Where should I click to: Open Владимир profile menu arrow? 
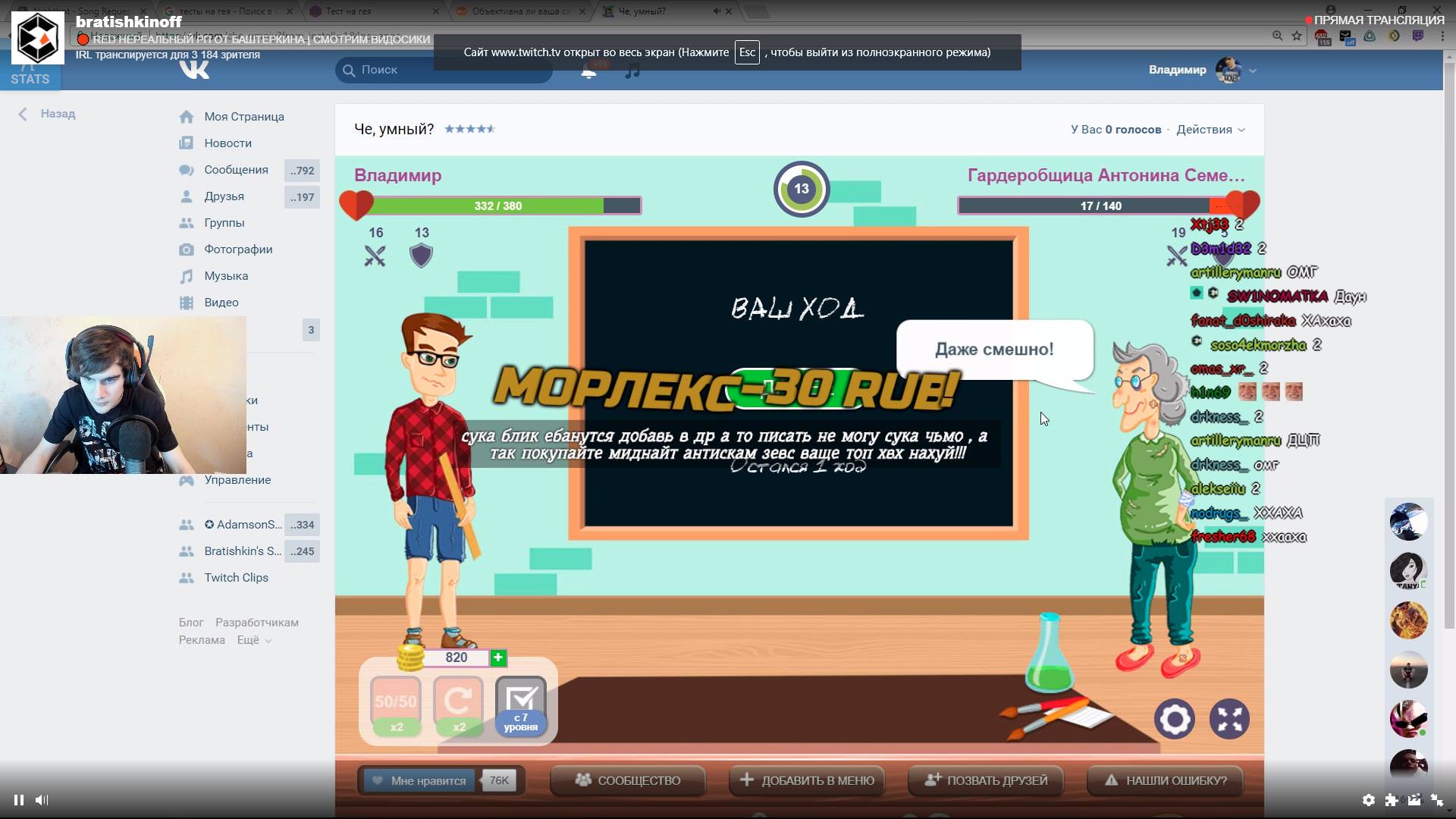click(1253, 71)
